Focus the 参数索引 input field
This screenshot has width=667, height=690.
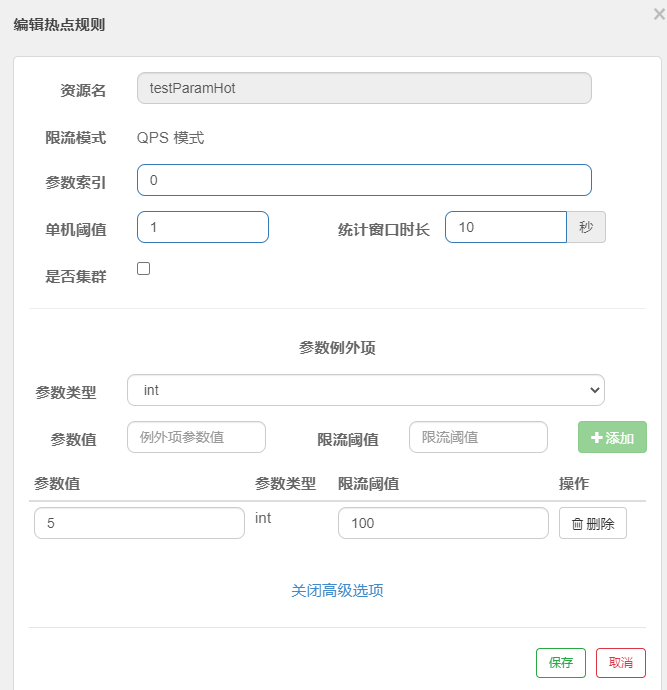(x=364, y=180)
